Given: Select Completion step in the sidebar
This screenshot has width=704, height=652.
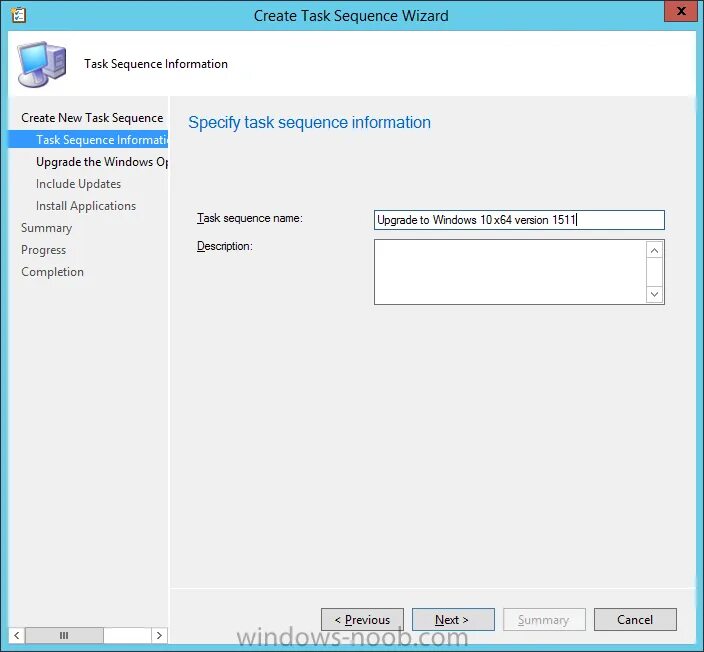Looking at the screenshot, I should [x=52, y=272].
